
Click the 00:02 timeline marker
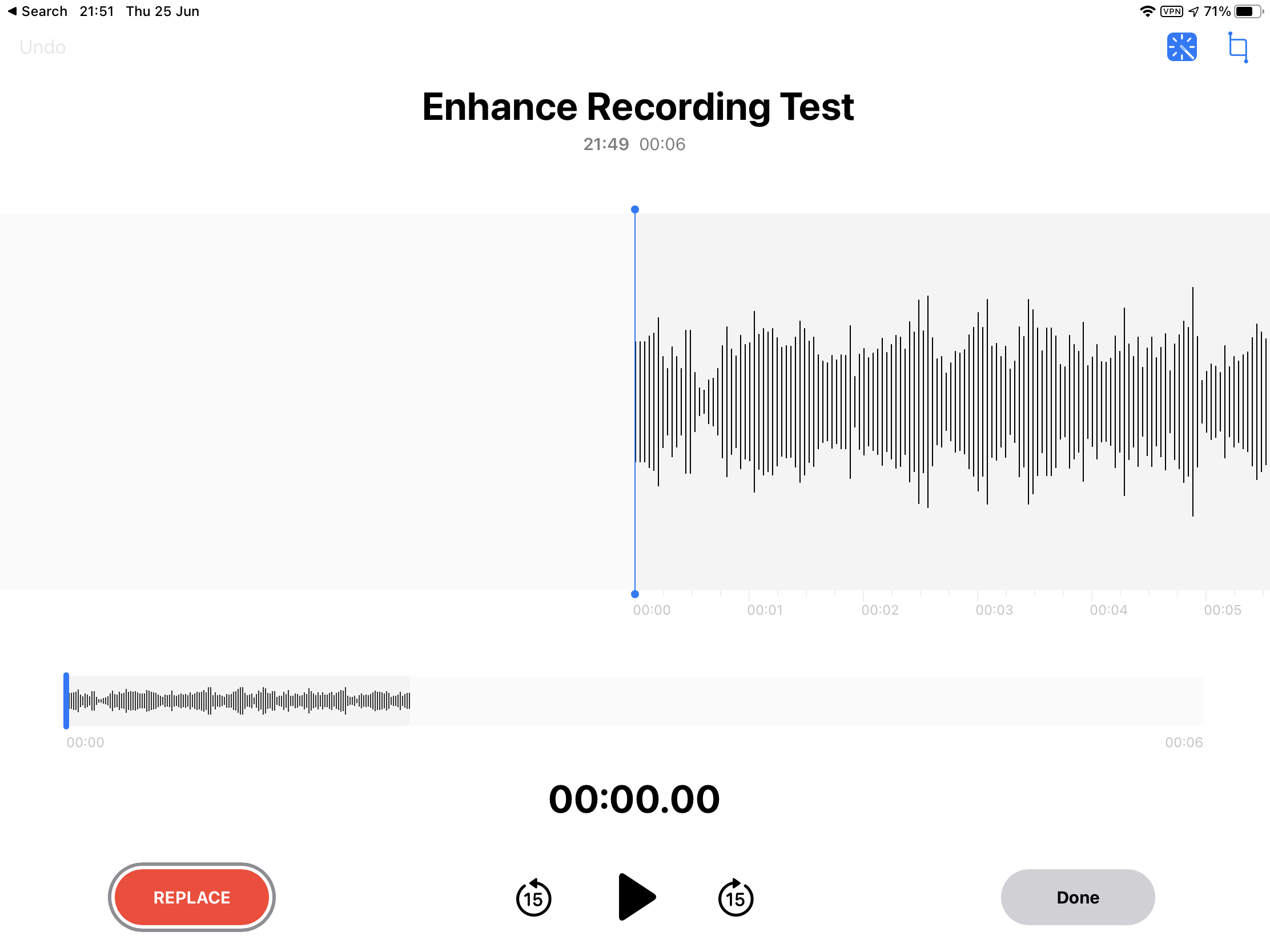pos(879,610)
